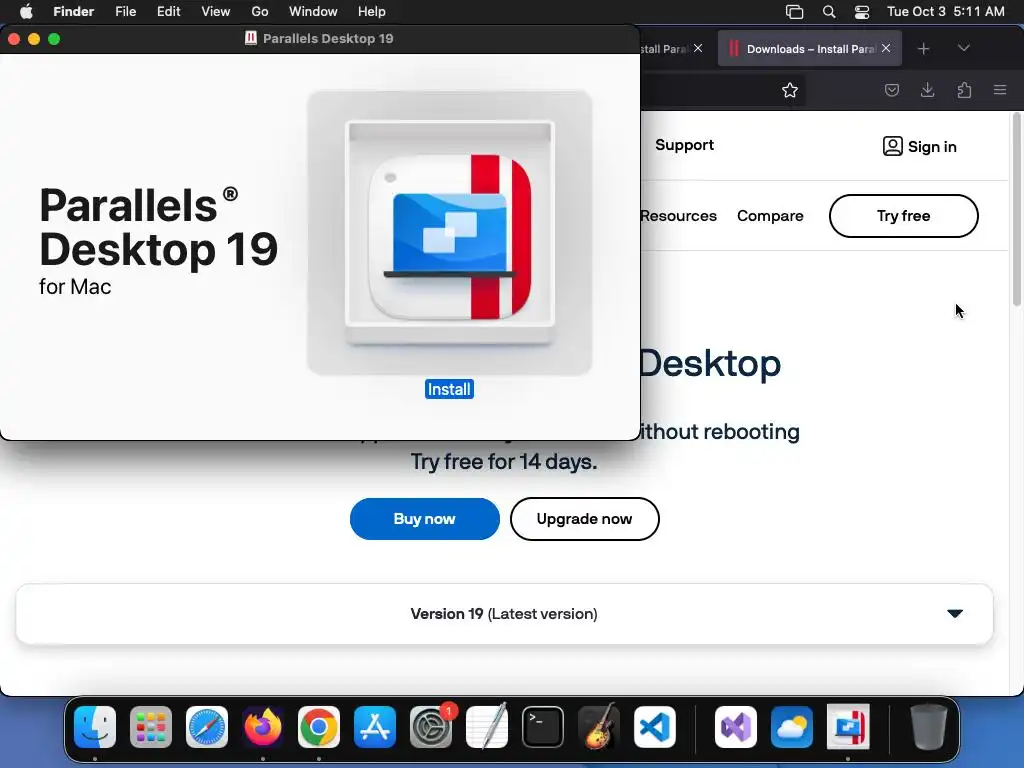Launch Safari from the Dock

tap(207, 727)
